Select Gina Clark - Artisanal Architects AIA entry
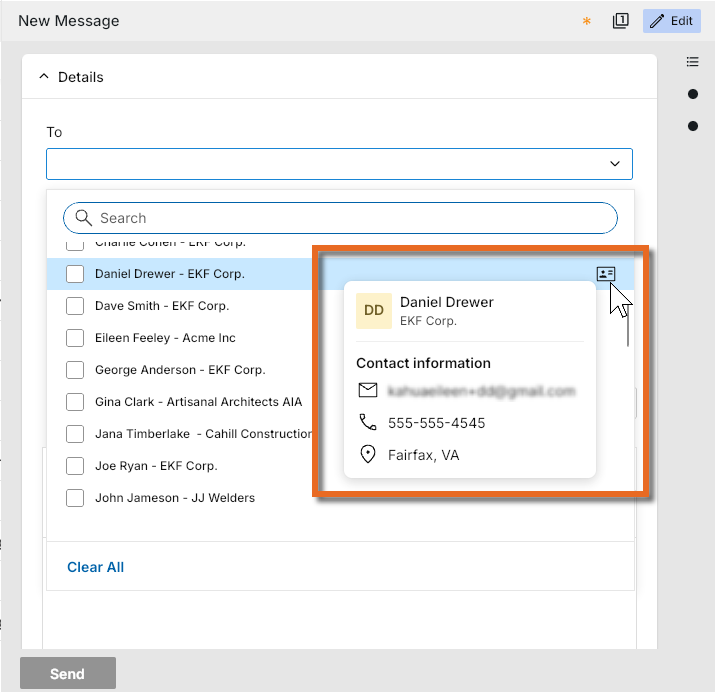The image size is (715, 692). point(198,402)
